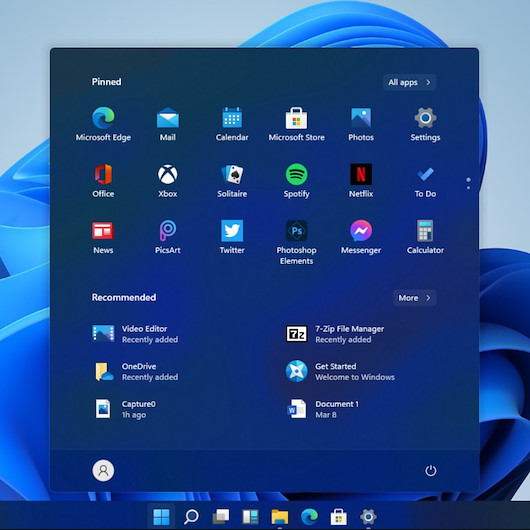Open recommended Video Editor

[x=135, y=334]
